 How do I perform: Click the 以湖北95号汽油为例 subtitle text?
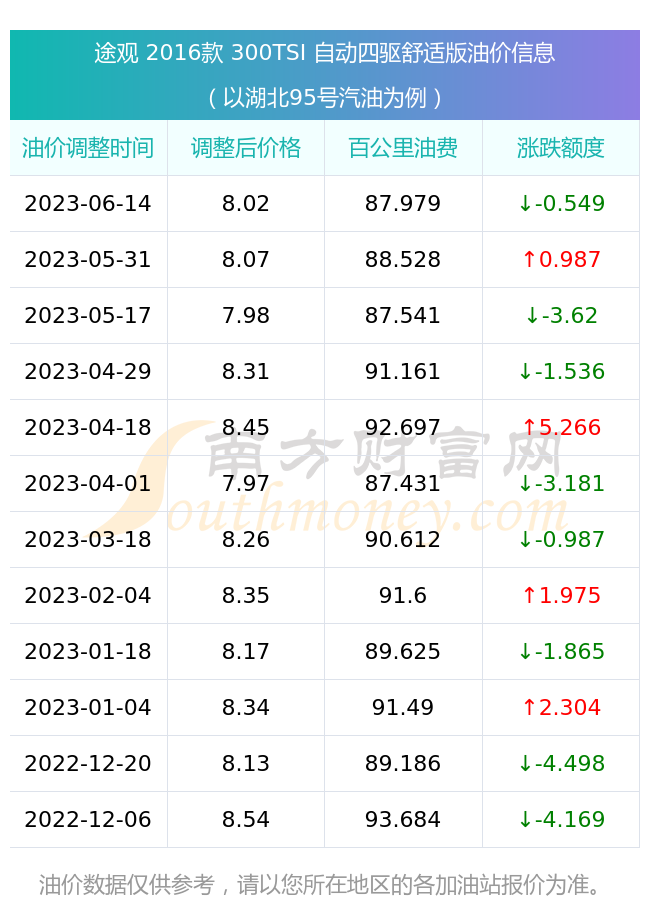coord(325,98)
